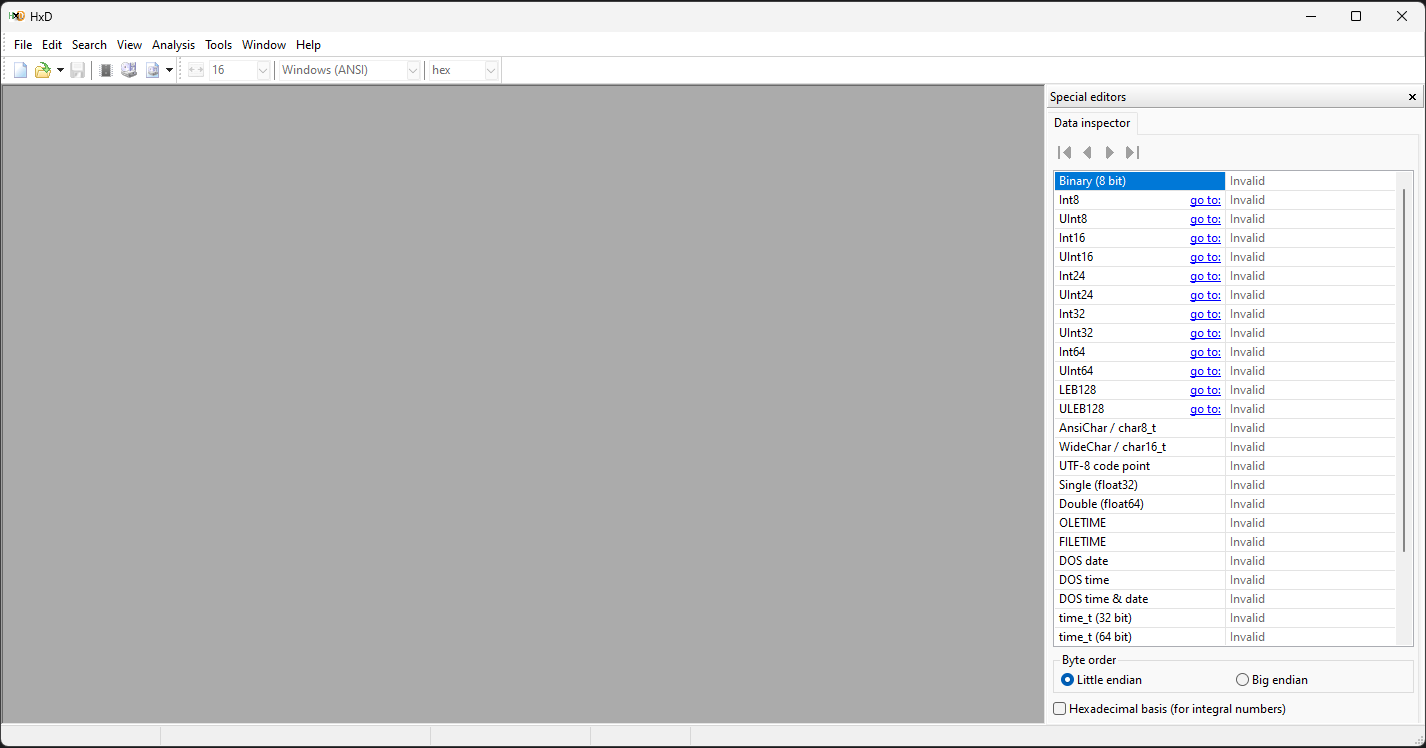Select the AnsiChar / char8_t row
Screen dimensions: 1426x748
click(x=1225, y=428)
